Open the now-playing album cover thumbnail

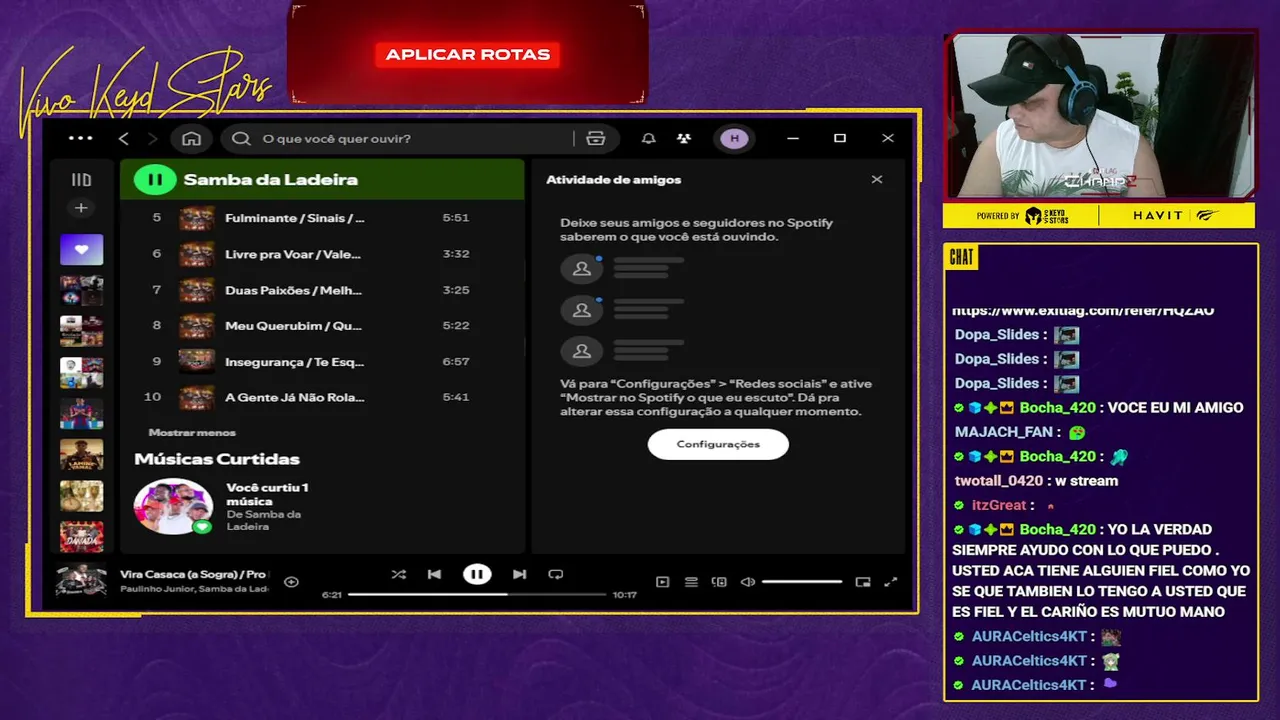click(81, 581)
